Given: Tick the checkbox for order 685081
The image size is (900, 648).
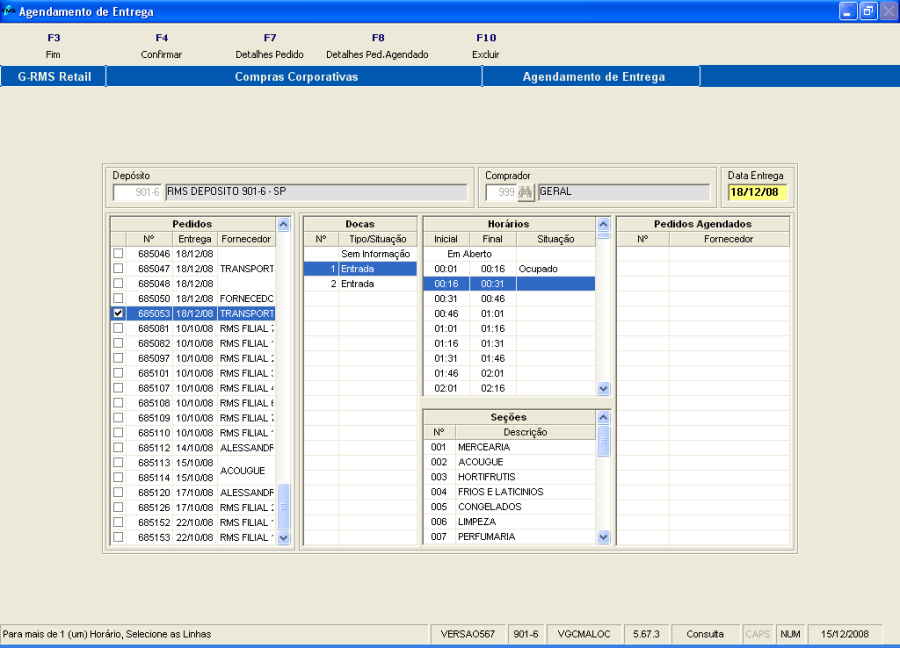Looking at the screenshot, I should (x=118, y=329).
